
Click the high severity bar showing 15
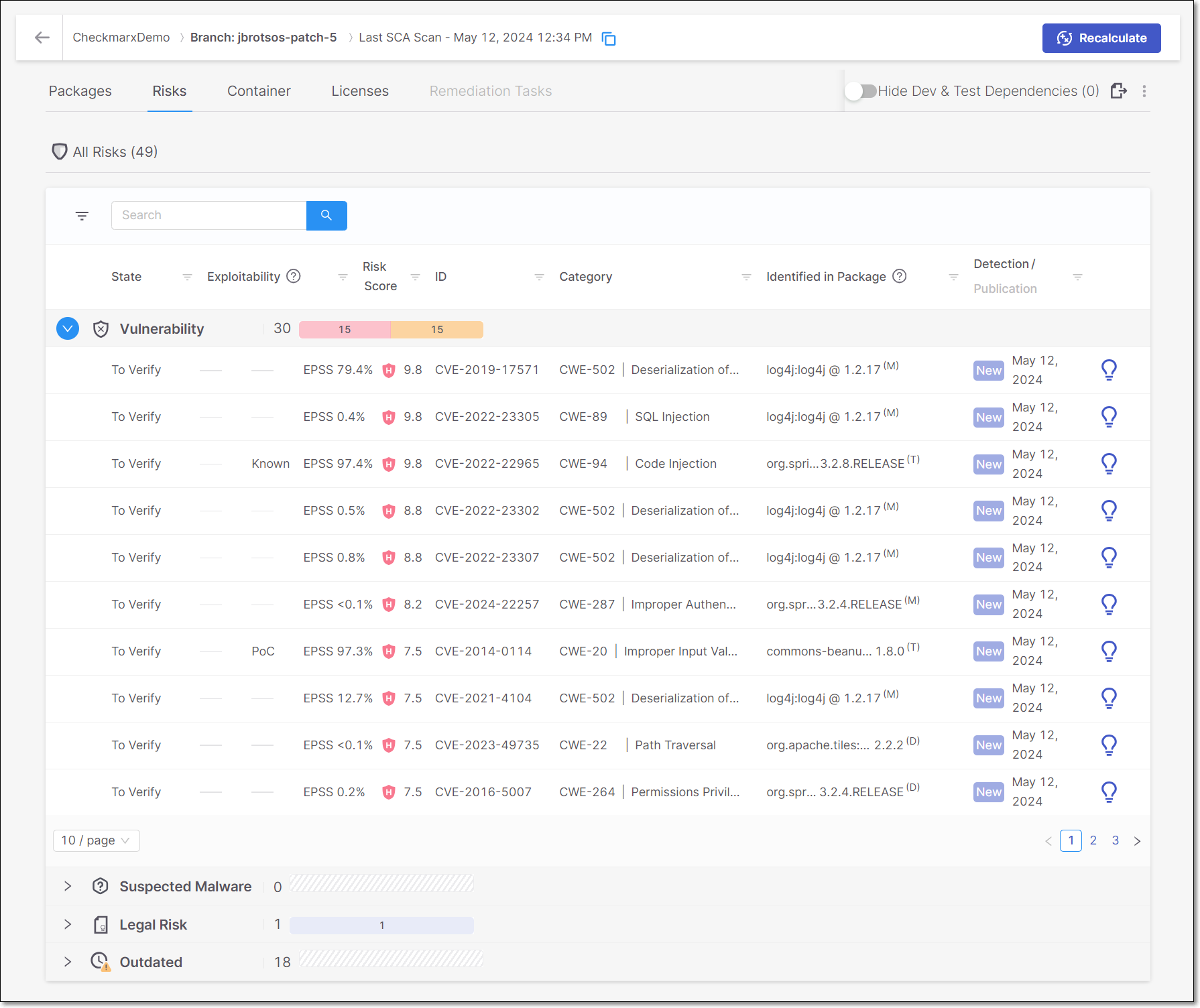pyautogui.click(x=345, y=329)
